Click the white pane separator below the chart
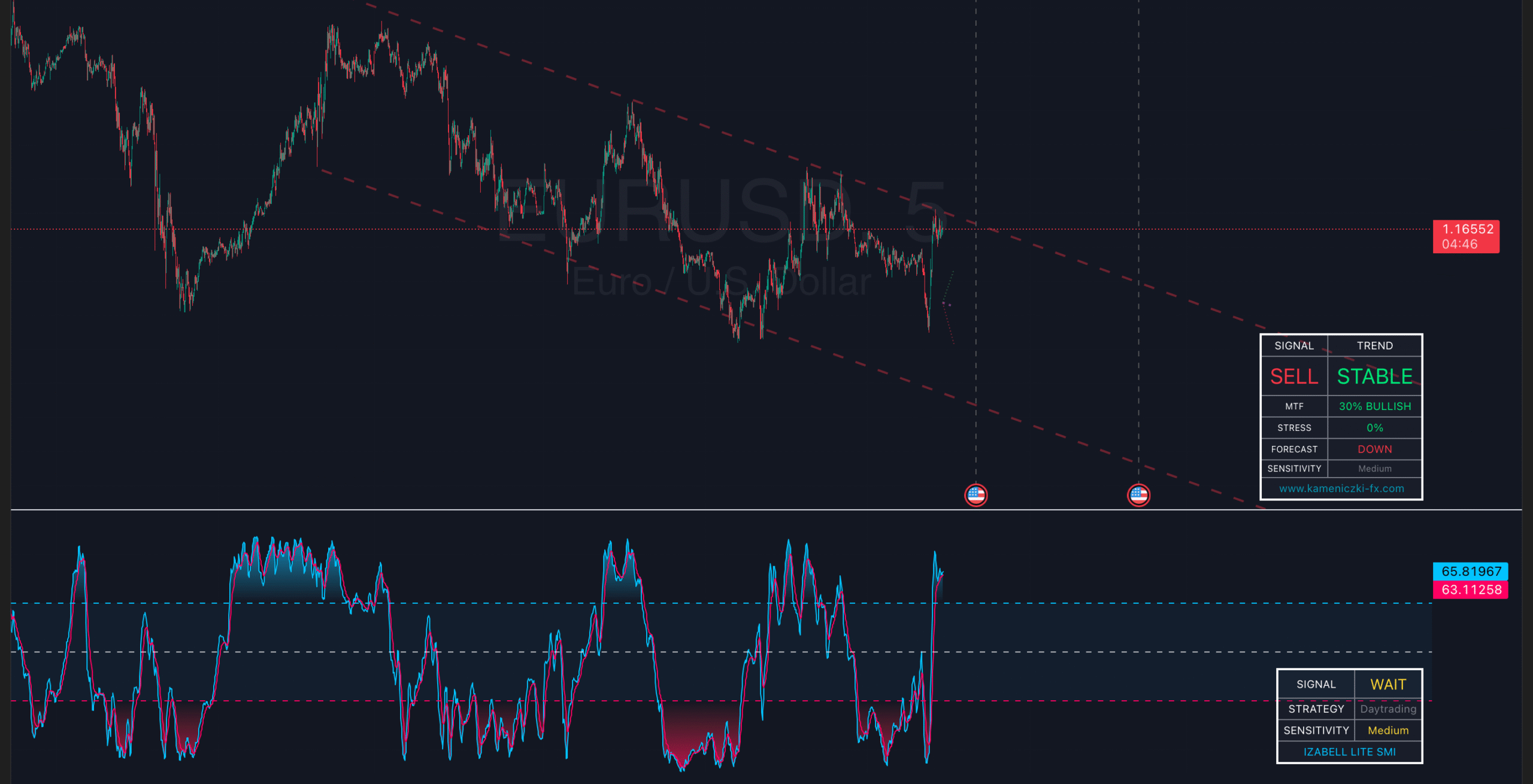 click(599, 510)
